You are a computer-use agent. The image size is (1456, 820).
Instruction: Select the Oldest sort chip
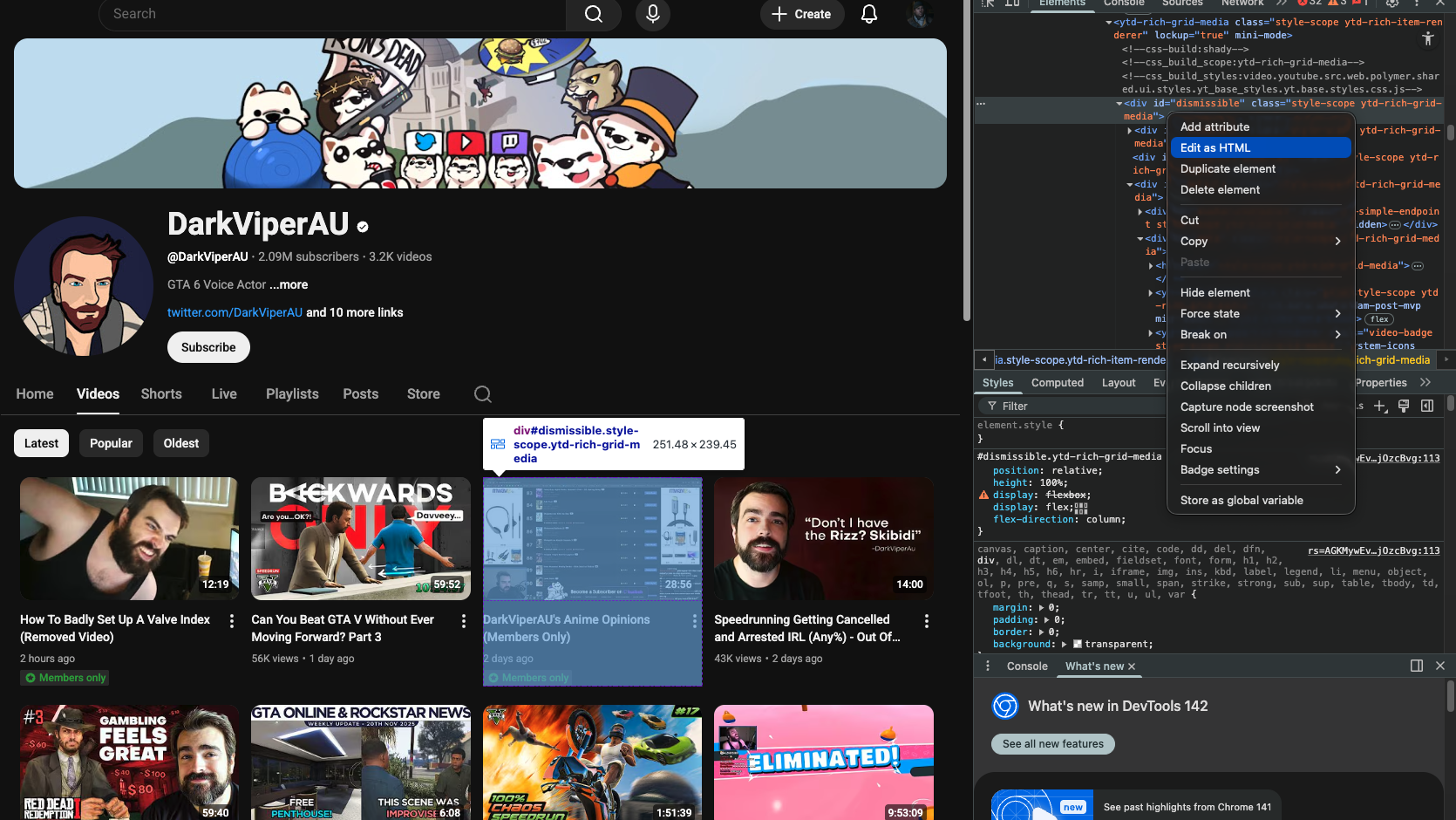tap(180, 443)
